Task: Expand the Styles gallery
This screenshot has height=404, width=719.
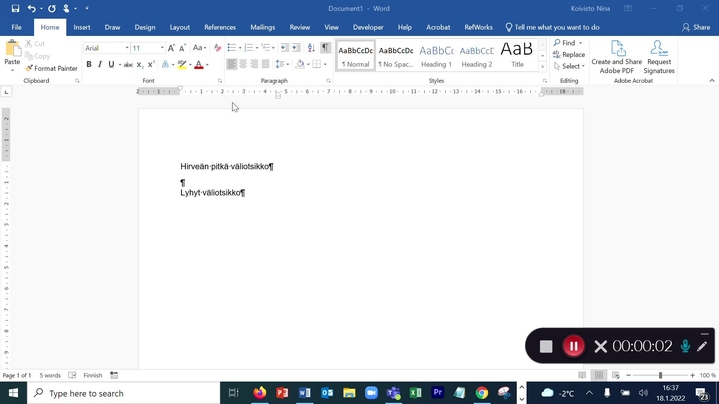Action: (x=542, y=67)
